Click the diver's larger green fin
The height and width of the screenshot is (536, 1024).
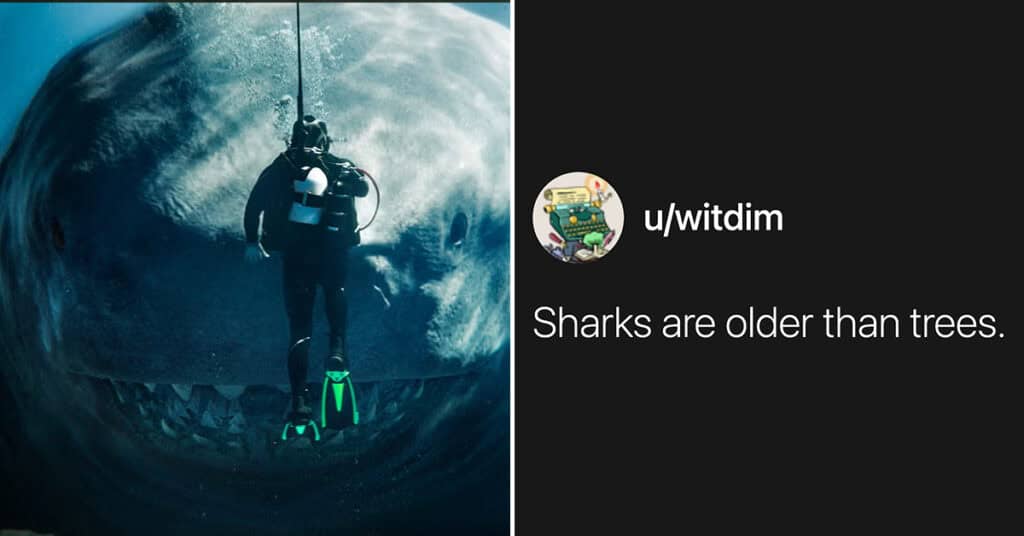(339, 397)
